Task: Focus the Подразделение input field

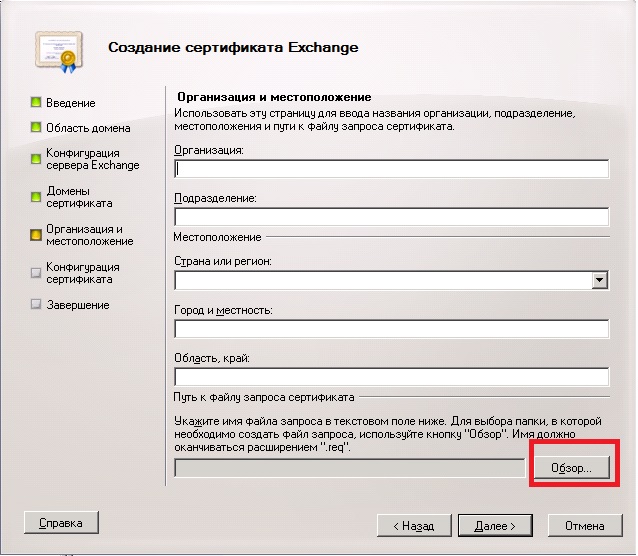Action: pos(391,217)
